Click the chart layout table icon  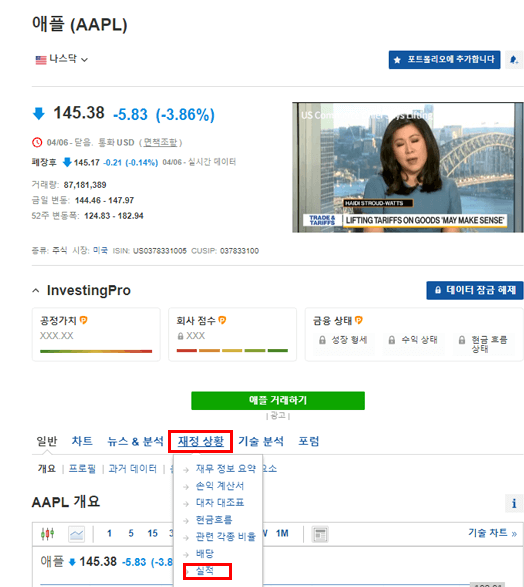(320, 534)
